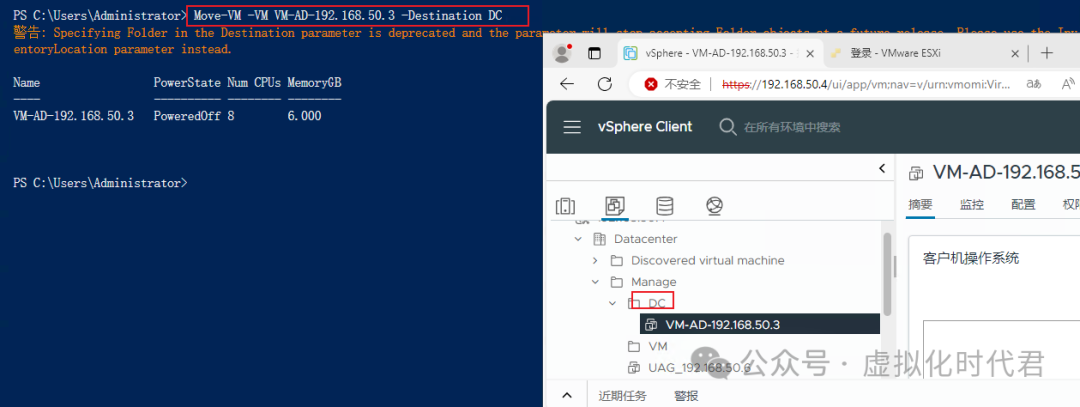
Task: Go back in the browser
Action: (567, 84)
